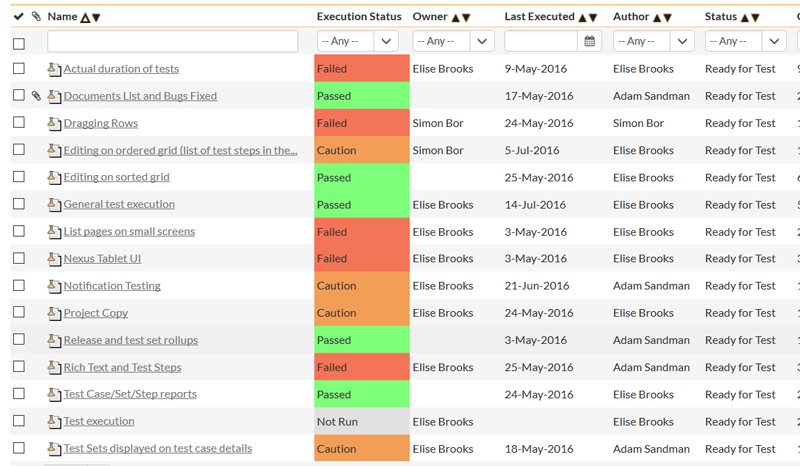
Task: Click the paperclip attachment icon on Documents List row
Action: [36, 96]
